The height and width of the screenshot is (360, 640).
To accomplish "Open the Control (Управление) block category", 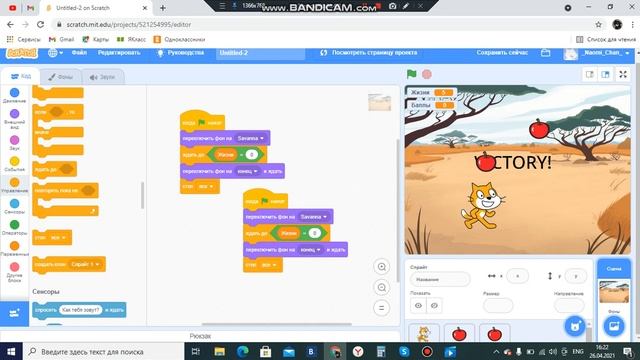I will point(14,185).
